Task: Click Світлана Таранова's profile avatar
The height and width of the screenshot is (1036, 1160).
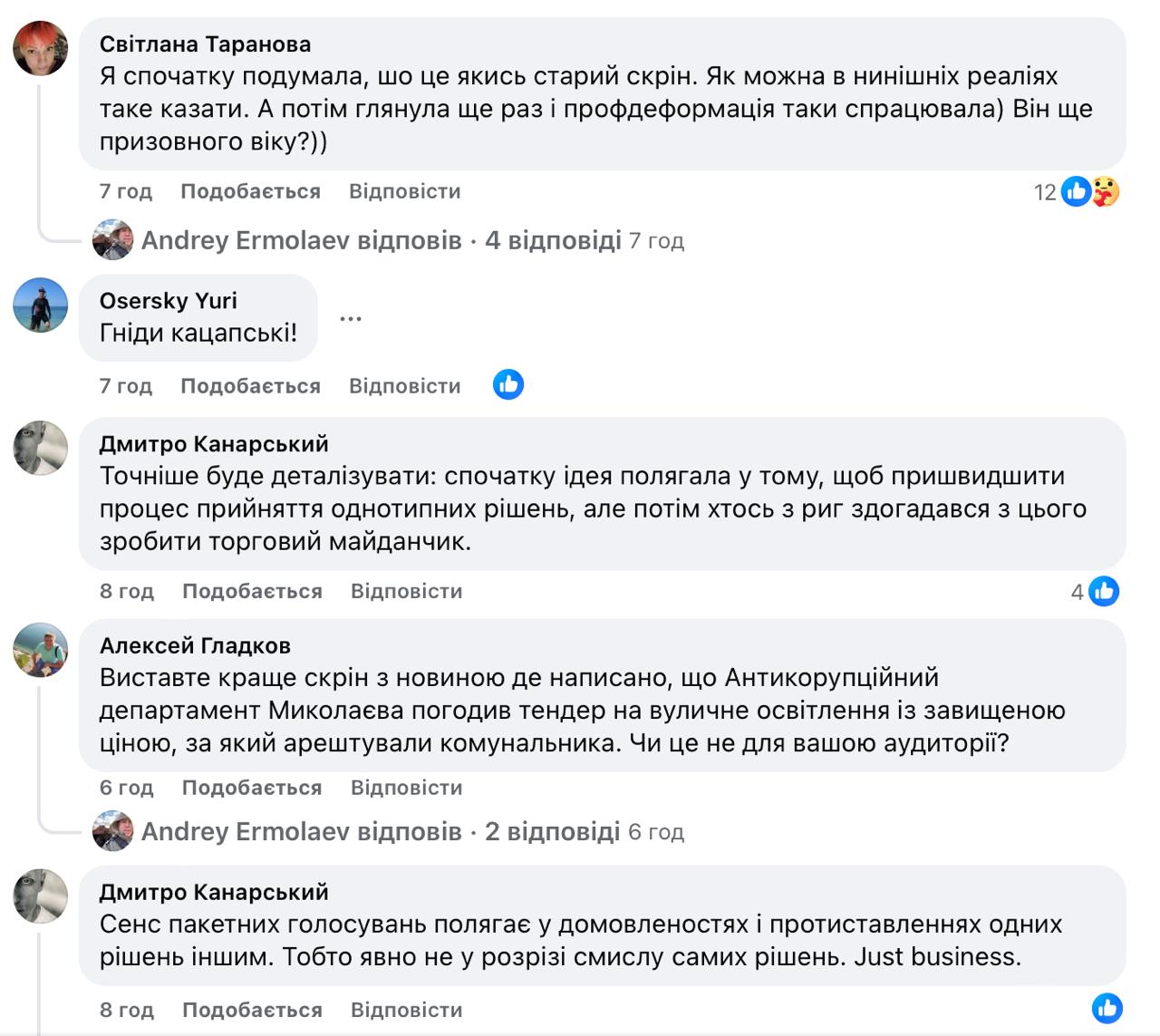Action: pos(41,48)
